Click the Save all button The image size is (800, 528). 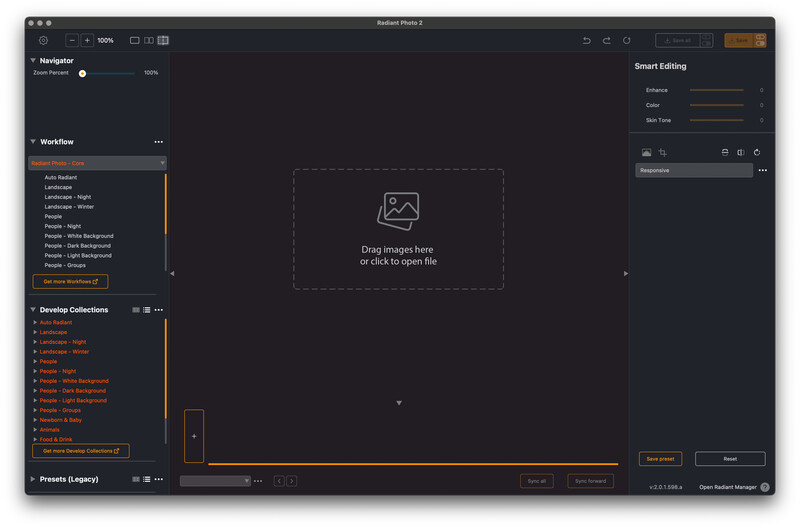click(678, 40)
